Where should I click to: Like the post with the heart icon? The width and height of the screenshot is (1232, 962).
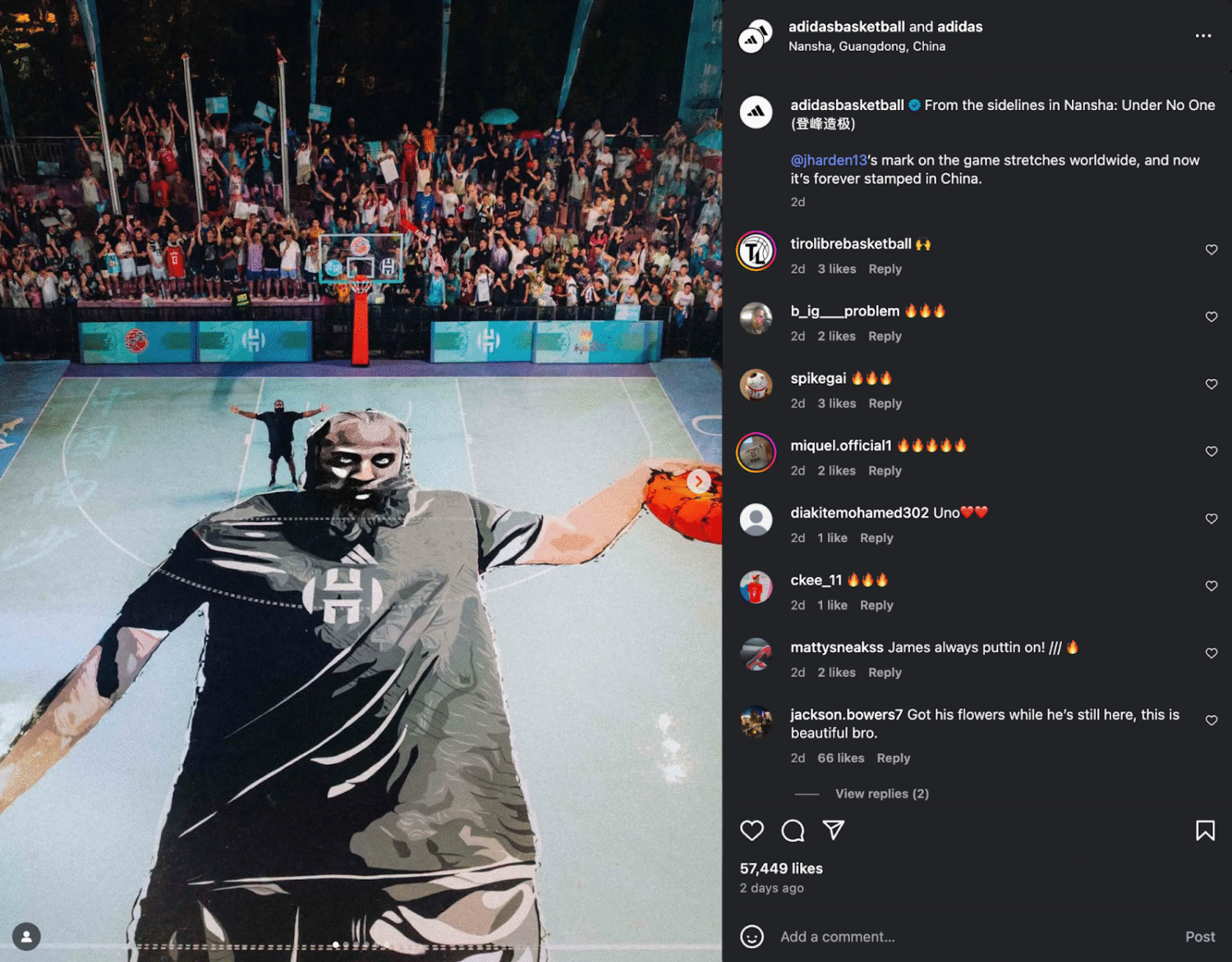pyautogui.click(x=752, y=831)
